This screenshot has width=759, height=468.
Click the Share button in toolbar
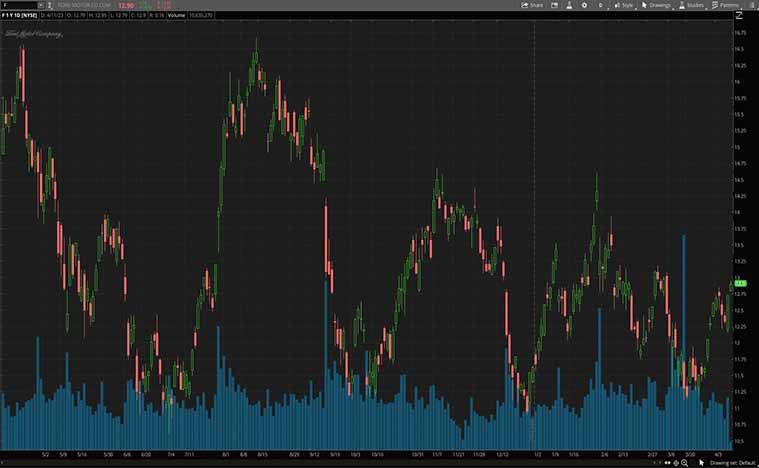(x=532, y=5)
